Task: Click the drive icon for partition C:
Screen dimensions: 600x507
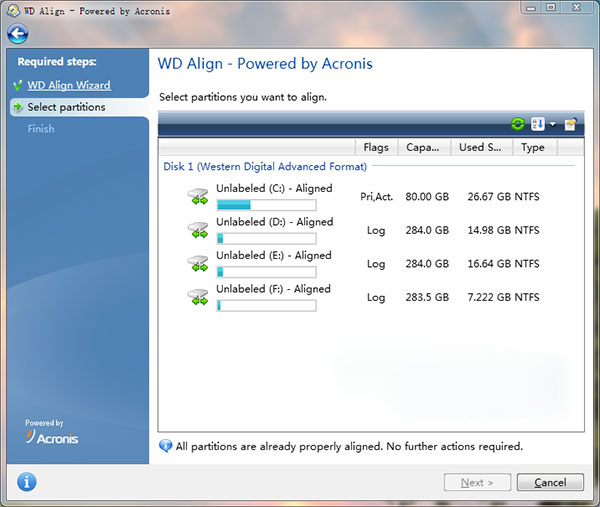Action: click(x=198, y=196)
